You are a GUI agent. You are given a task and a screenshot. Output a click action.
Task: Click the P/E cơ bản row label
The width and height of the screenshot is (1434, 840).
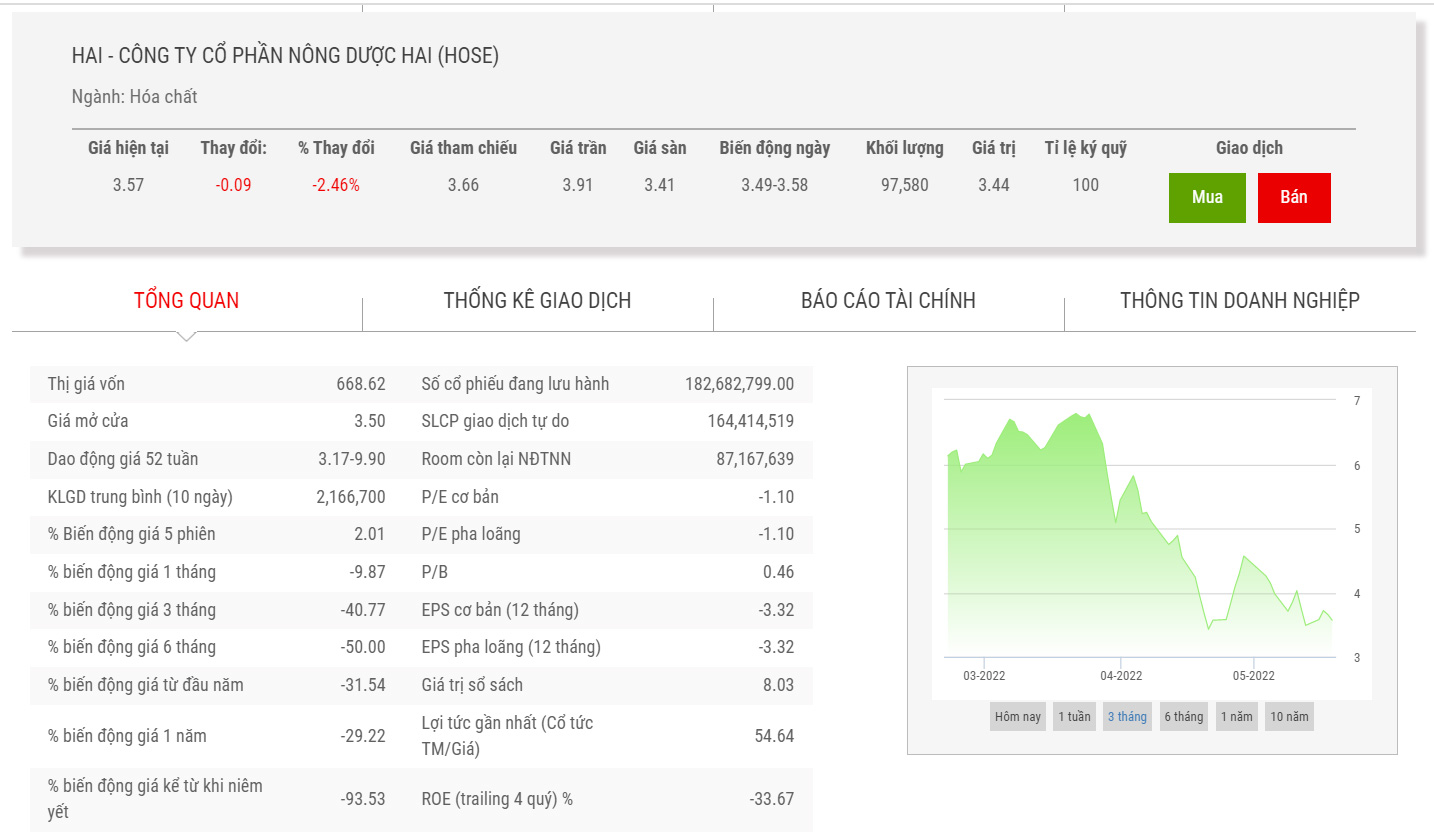460,497
